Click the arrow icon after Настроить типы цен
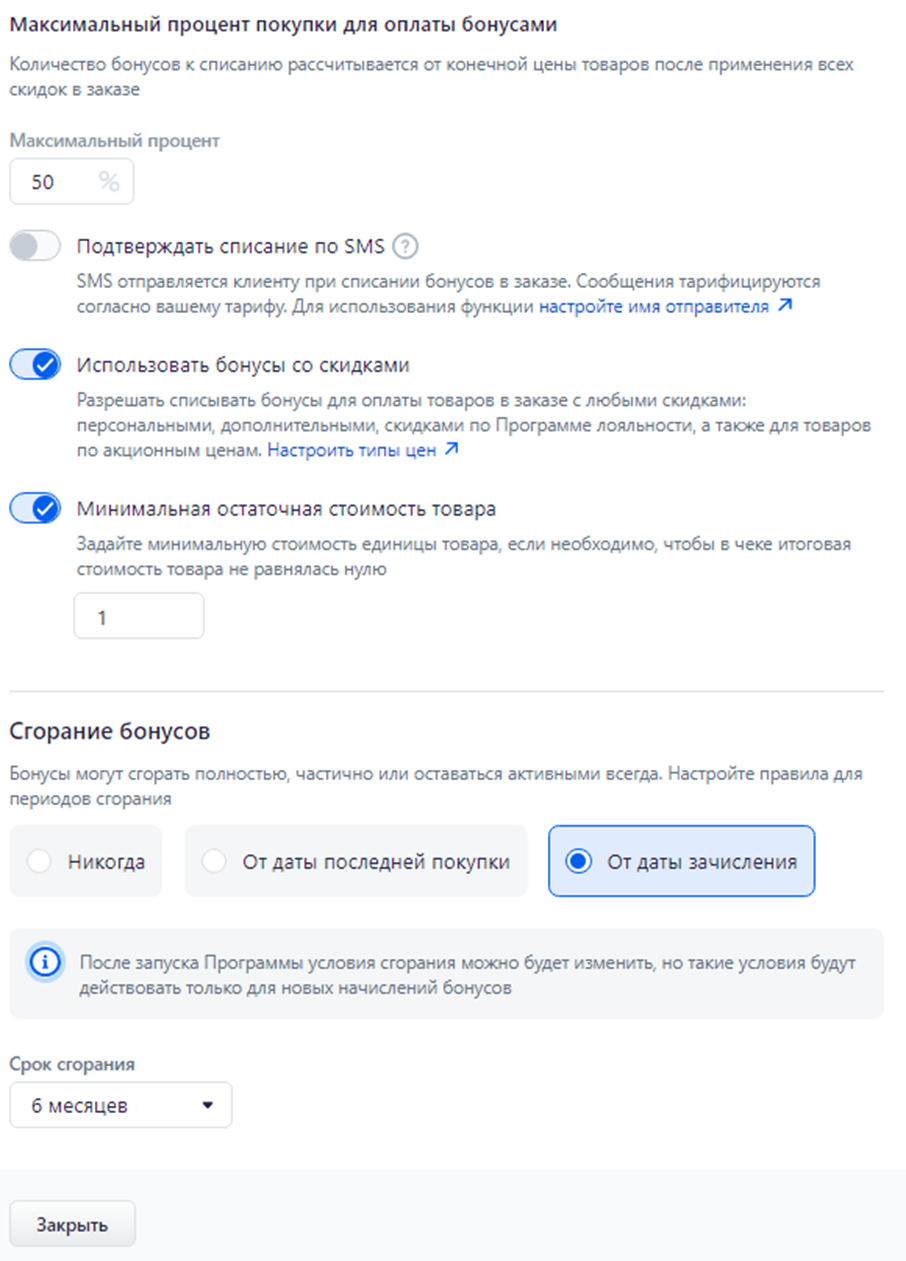 pos(451,450)
